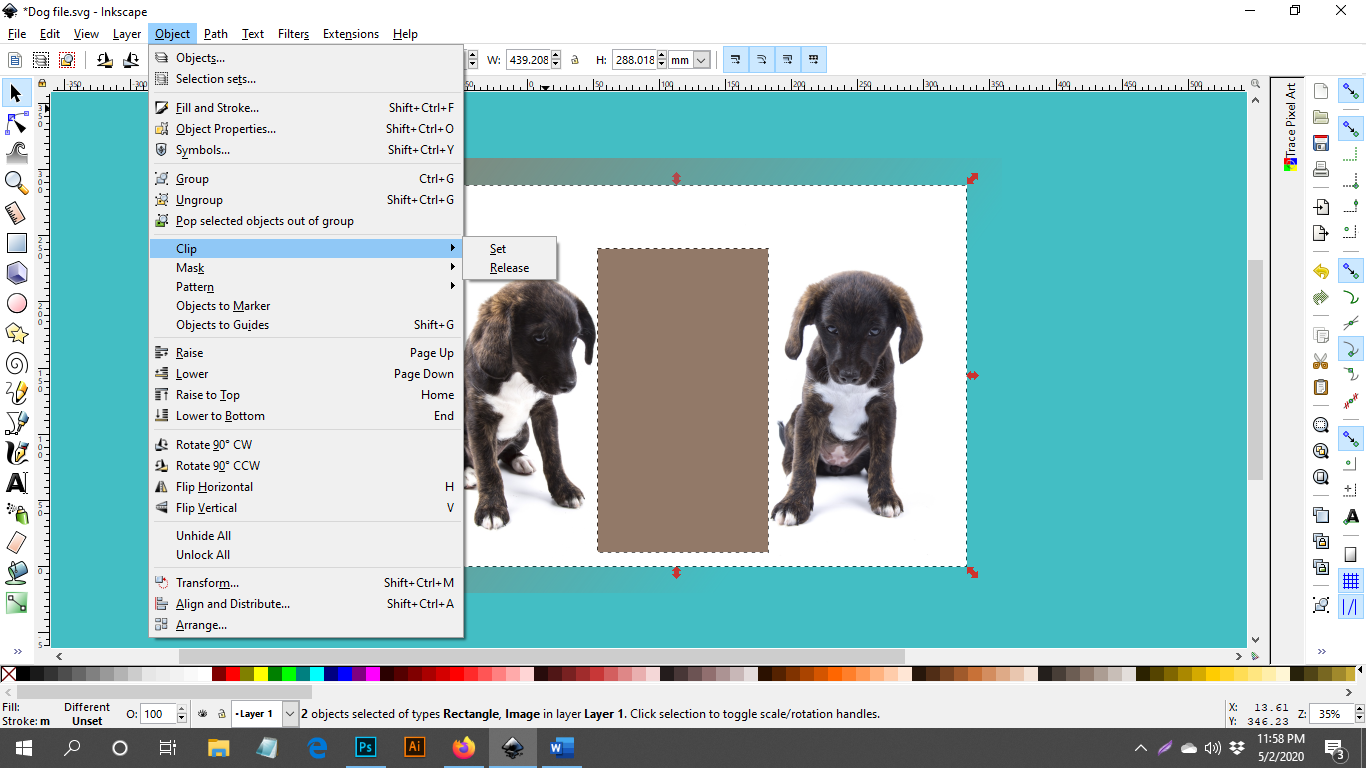Click Fill and Stroke menu entry
This screenshot has height=768, width=1366.
[x=217, y=108]
